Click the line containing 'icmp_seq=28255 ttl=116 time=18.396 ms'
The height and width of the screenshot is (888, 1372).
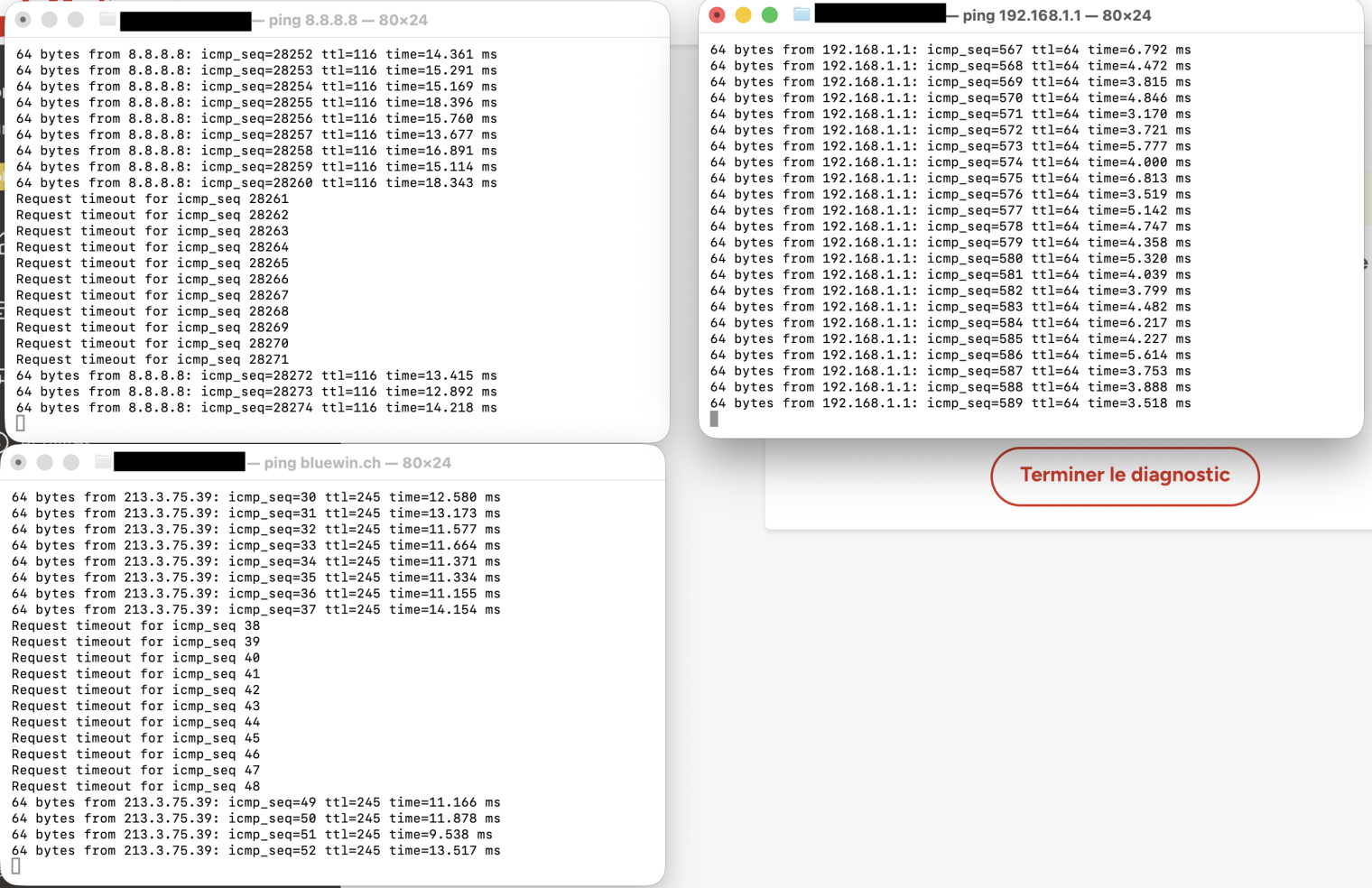[256, 102]
